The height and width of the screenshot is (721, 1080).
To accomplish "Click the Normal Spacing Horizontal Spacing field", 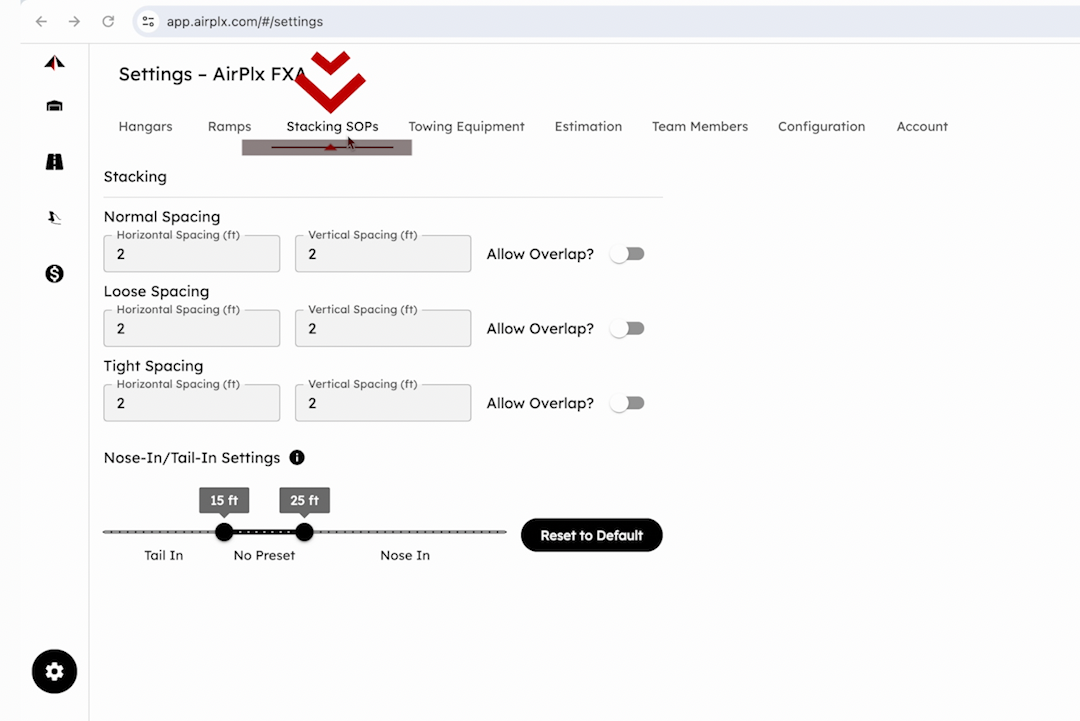I will [x=191, y=255].
